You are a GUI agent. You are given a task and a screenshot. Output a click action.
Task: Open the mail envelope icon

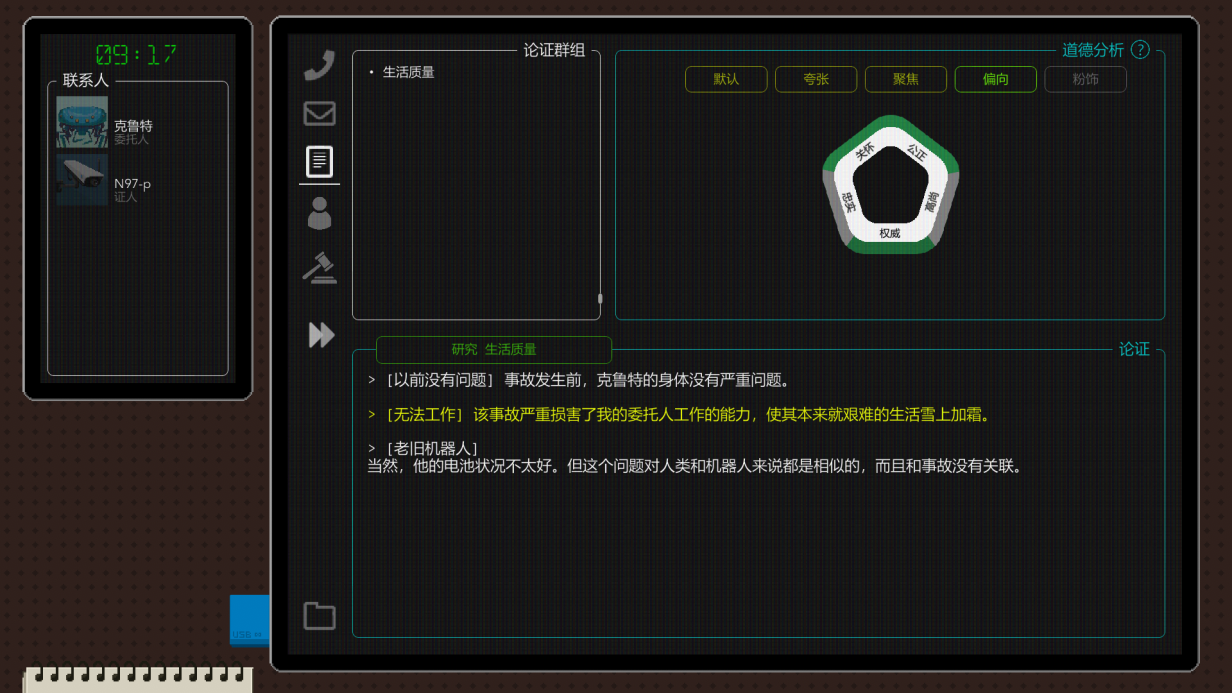pyautogui.click(x=319, y=113)
